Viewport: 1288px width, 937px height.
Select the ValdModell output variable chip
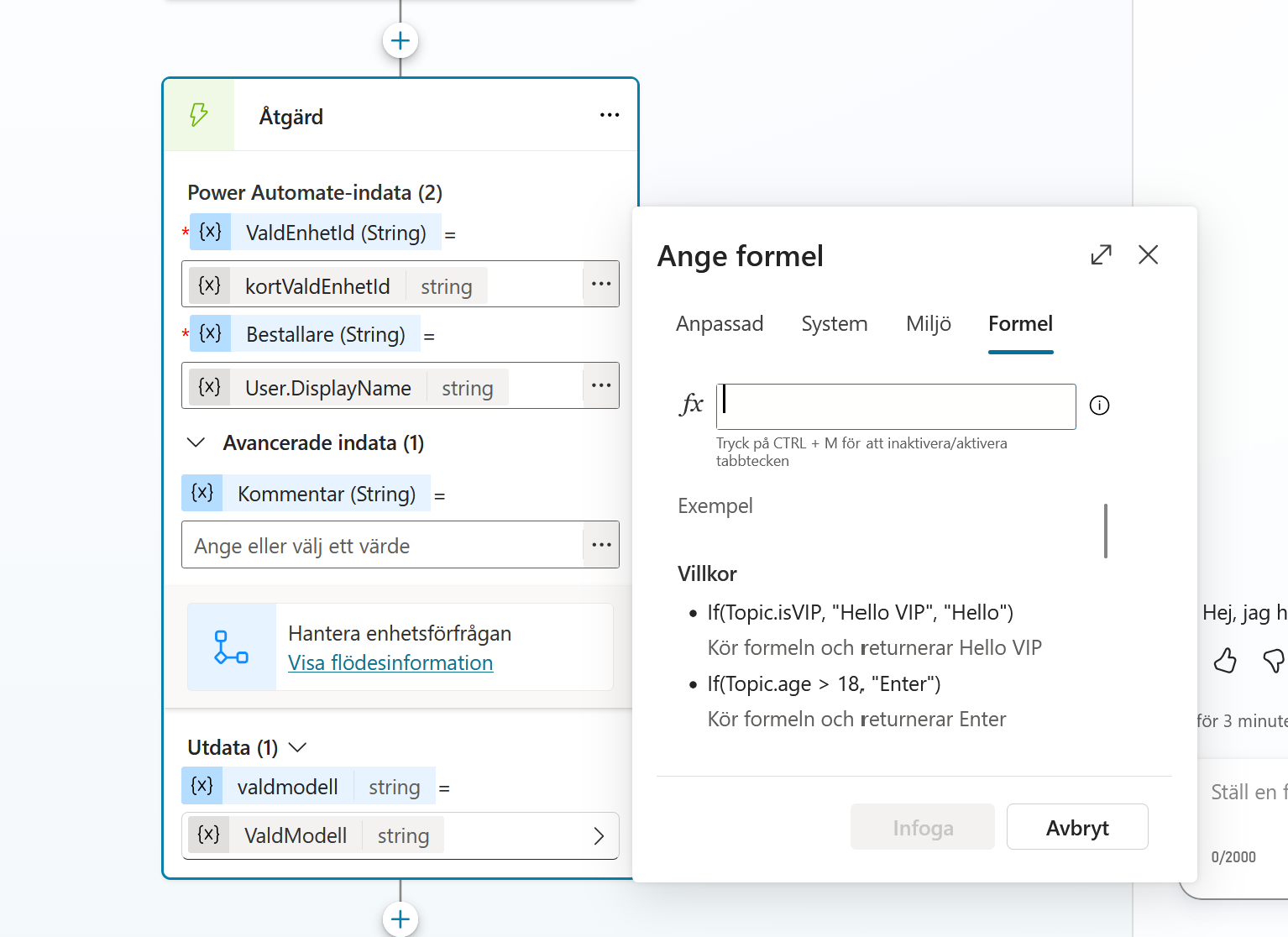(316, 835)
